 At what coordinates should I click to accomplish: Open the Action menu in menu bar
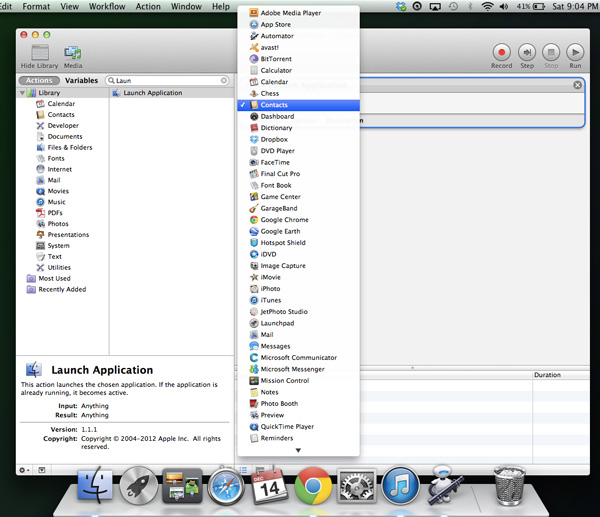(x=148, y=7)
